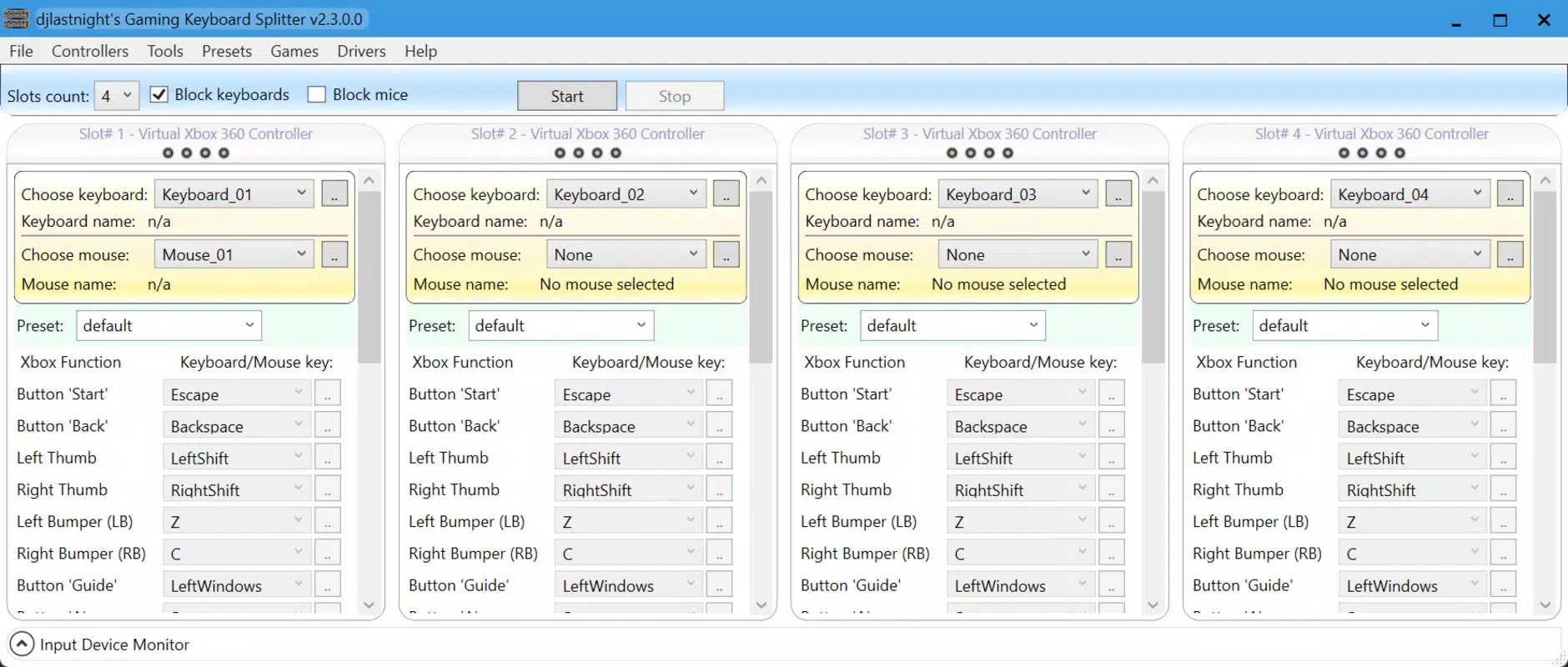The image size is (1568, 667).
Task: Open Slot 3 Button 'Guide' key dropdown
Action: click(x=1021, y=584)
